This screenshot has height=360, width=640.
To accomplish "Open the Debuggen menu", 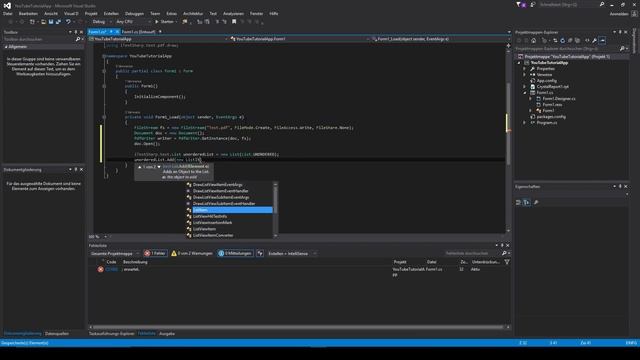I will pyautogui.click(x=134, y=13).
